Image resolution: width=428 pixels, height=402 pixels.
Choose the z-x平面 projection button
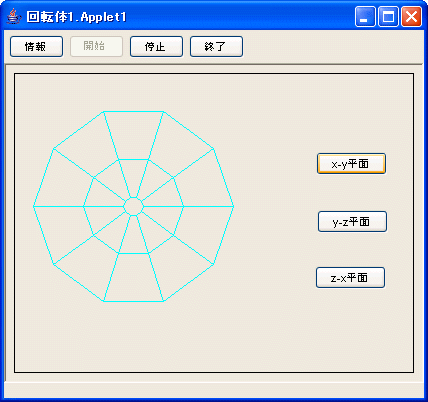pyautogui.click(x=350, y=277)
